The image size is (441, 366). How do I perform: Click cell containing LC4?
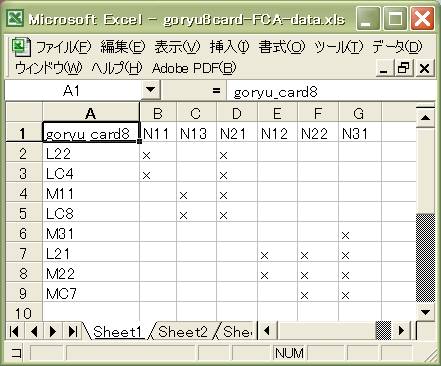coord(91,173)
